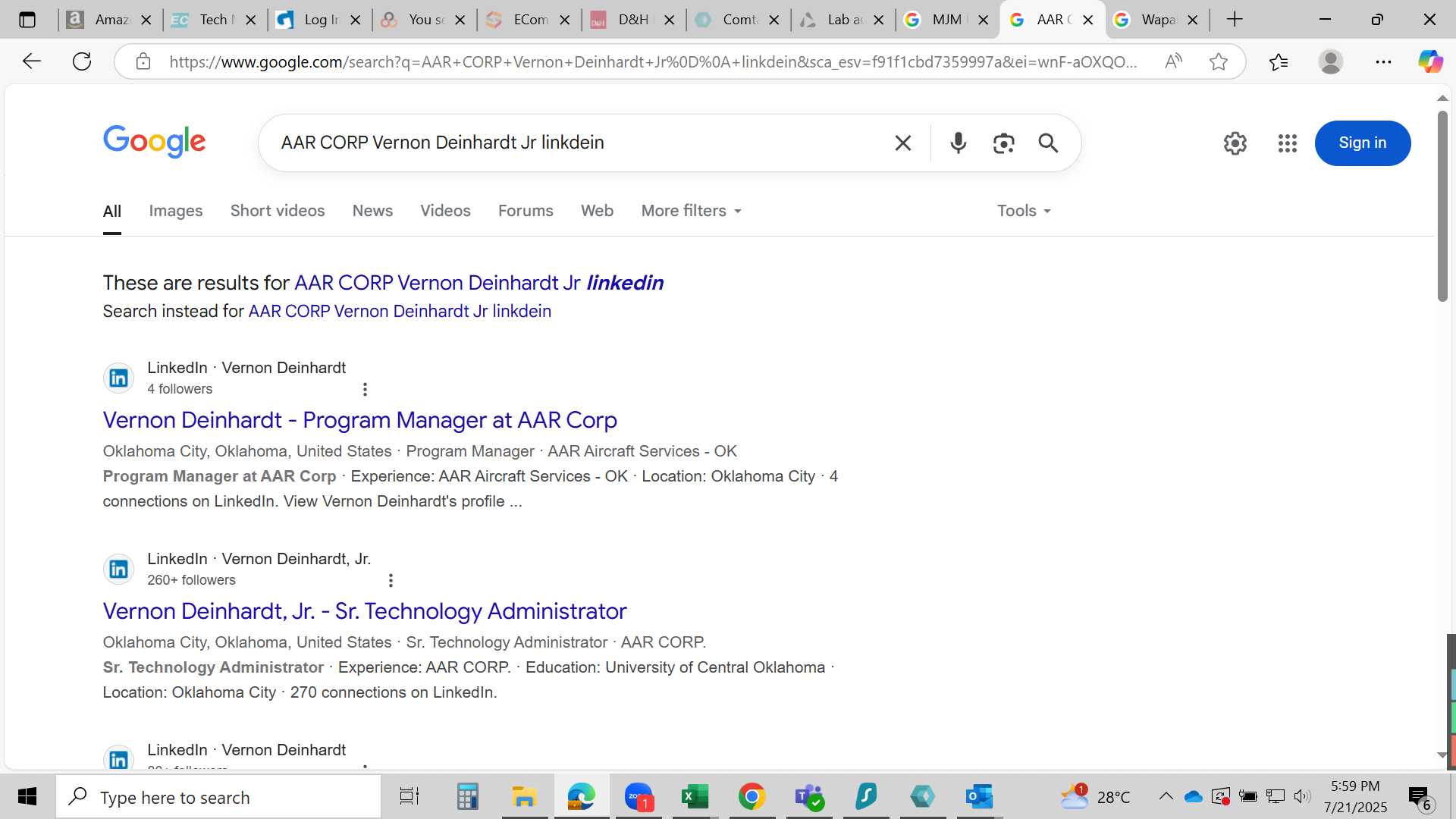Add page to favorites star icon
The image size is (1456, 819).
[x=1219, y=61]
